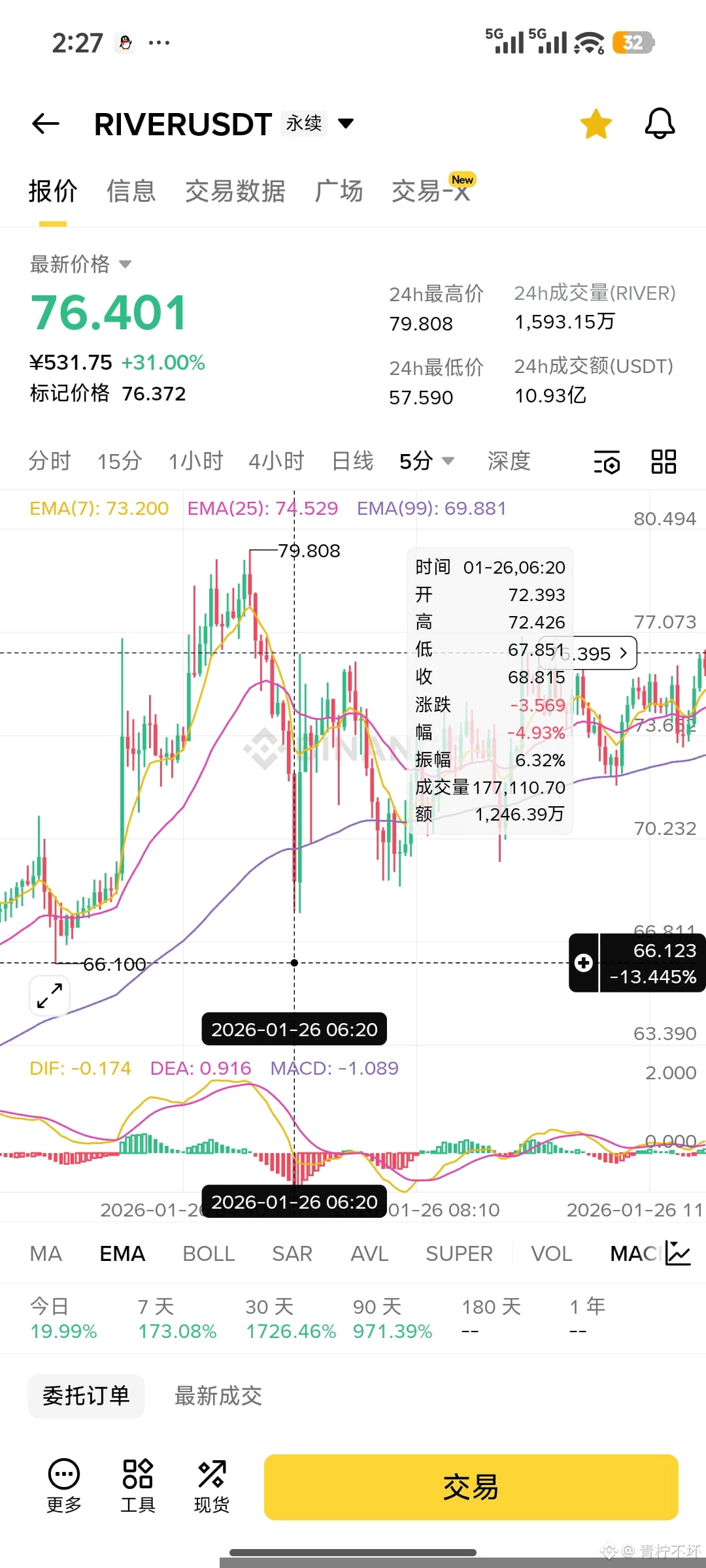Screen dimensions: 706x1568
Task: Enable the AVL indicator
Action: click(x=370, y=1254)
